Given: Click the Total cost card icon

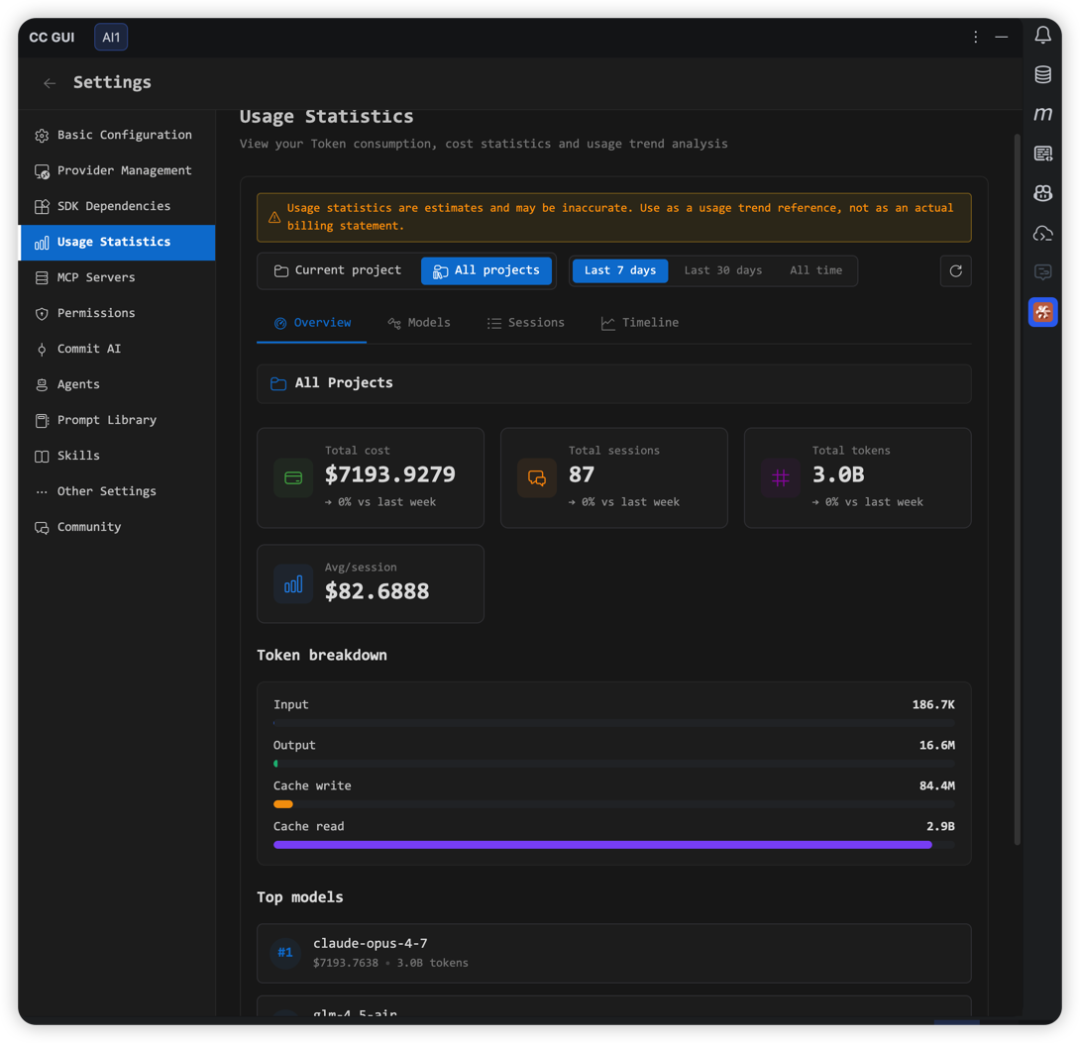Looking at the screenshot, I should [293, 478].
